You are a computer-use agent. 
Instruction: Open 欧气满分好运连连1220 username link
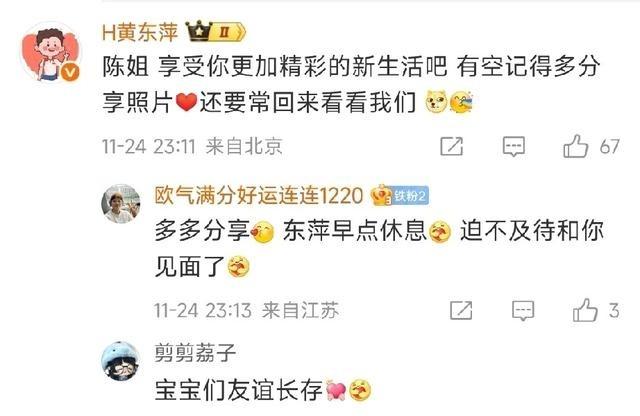click(259, 196)
